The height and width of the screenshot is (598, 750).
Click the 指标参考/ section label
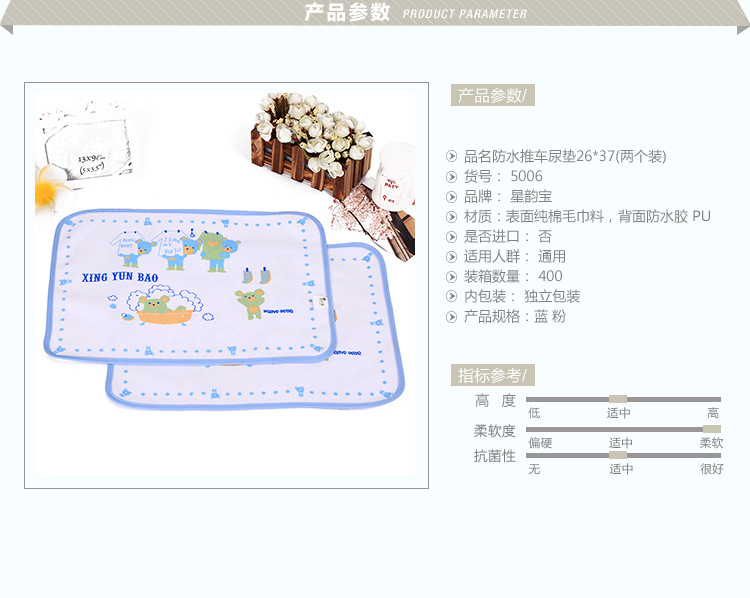[492, 375]
